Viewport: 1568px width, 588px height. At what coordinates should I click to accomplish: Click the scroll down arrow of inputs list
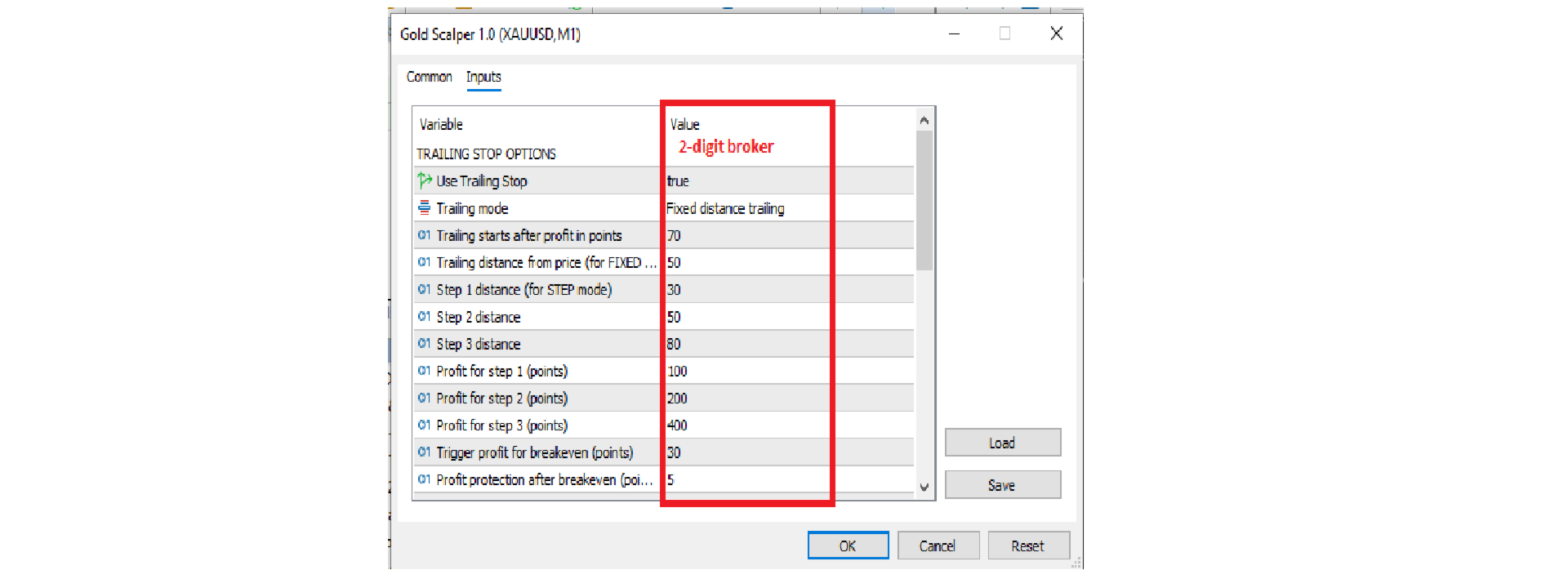(x=924, y=488)
